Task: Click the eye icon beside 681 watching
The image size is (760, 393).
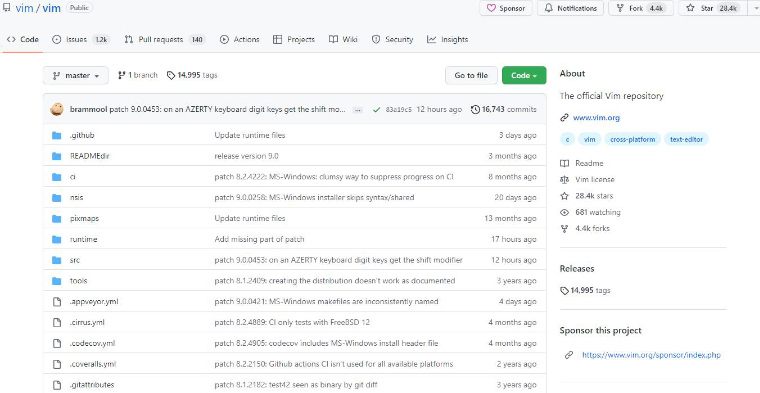Action: pos(564,212)
